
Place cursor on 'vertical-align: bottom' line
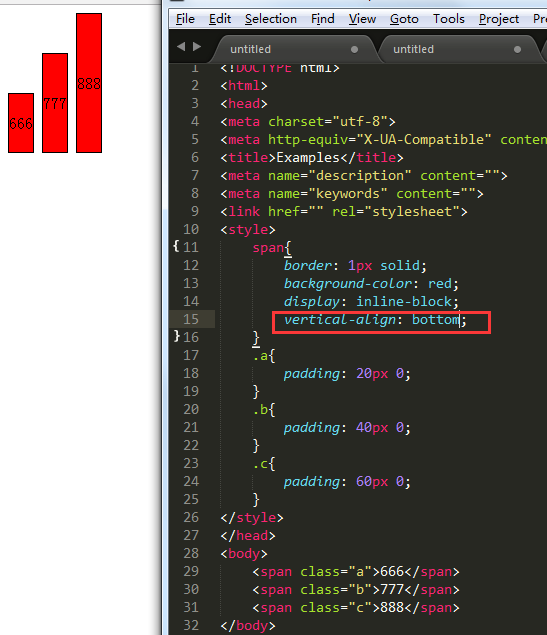pos(375,320)
